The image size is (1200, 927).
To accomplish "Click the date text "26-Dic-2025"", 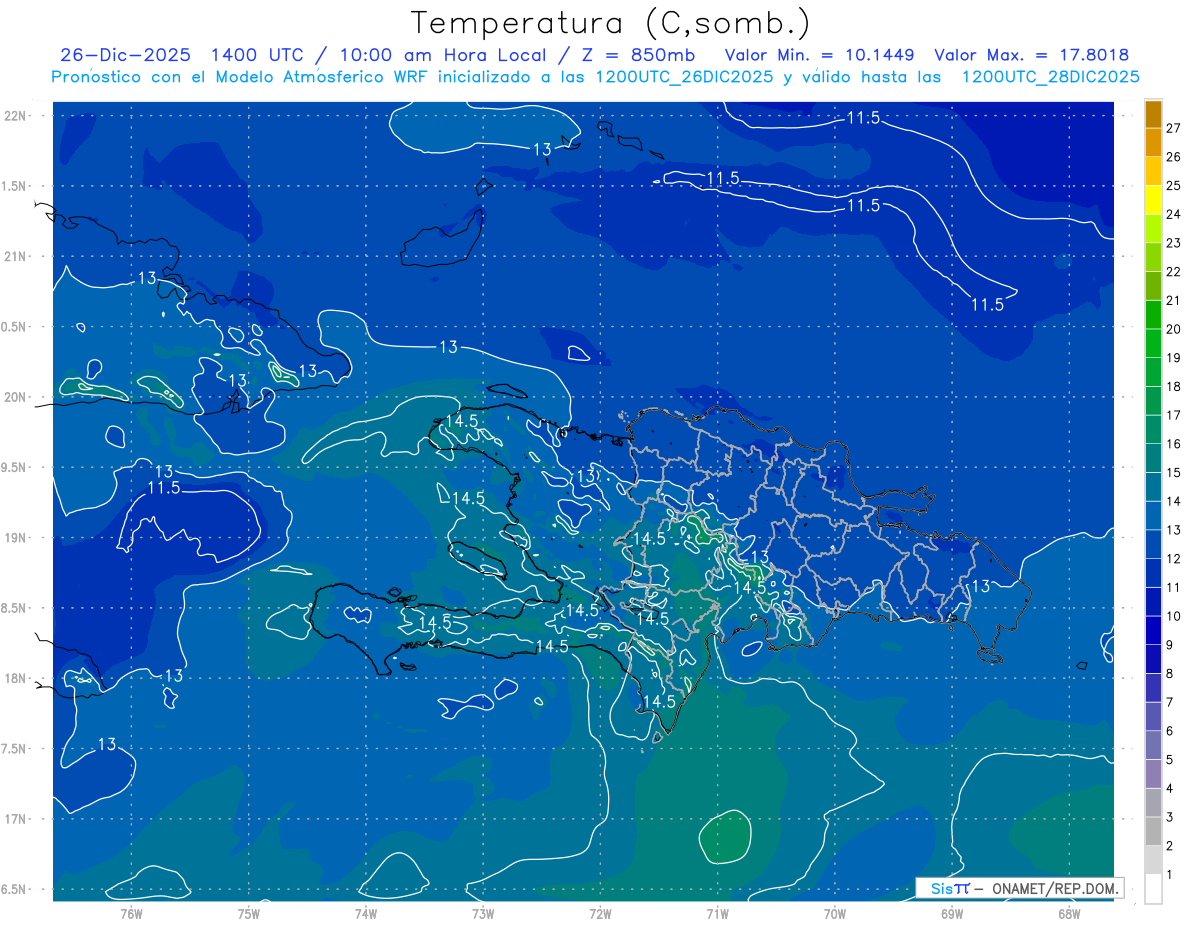I will click(x=126, y=55).
